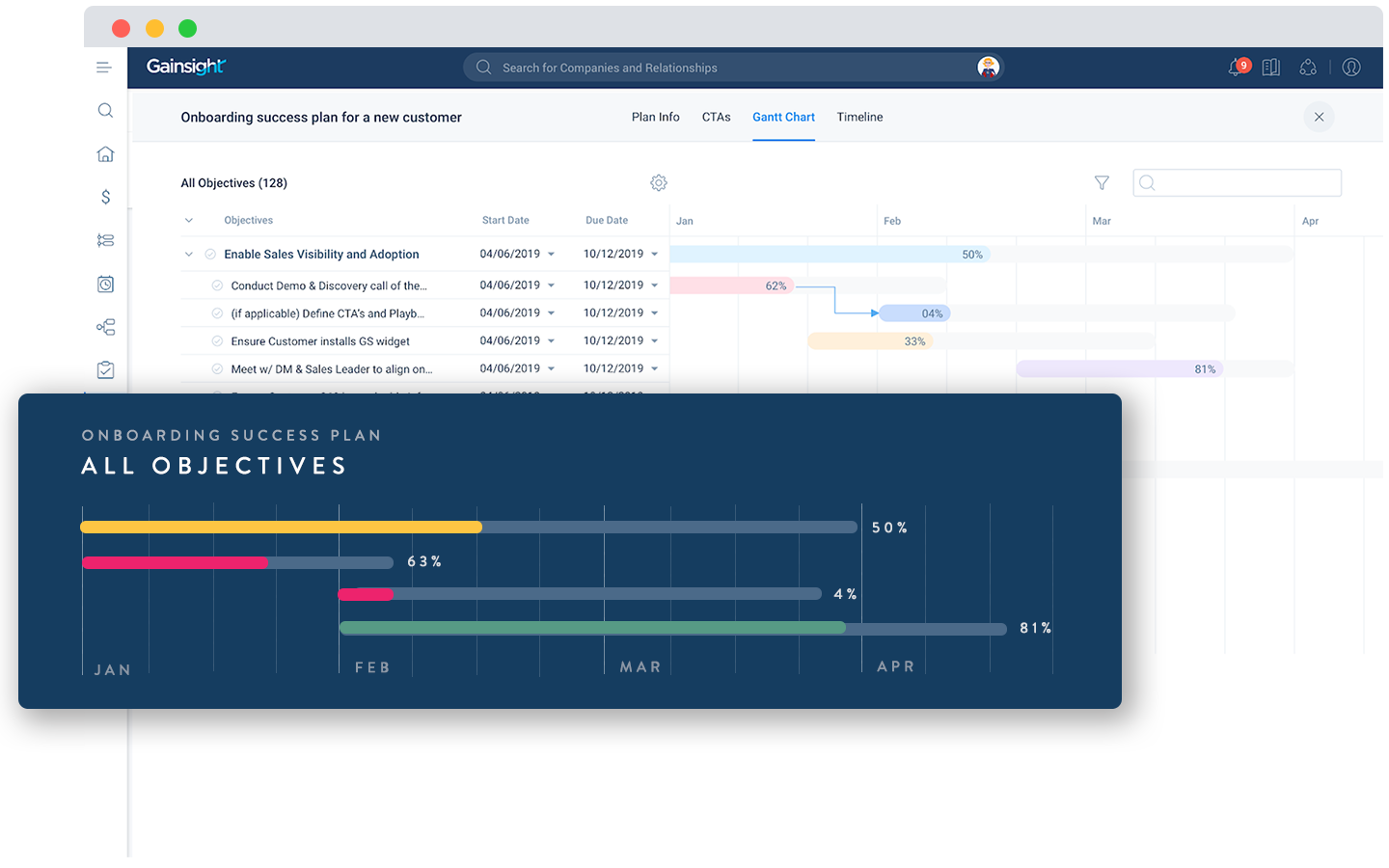
Task: Toggle completion for Ensure Customer installs GS widget
Action: [x=217, y=341]
